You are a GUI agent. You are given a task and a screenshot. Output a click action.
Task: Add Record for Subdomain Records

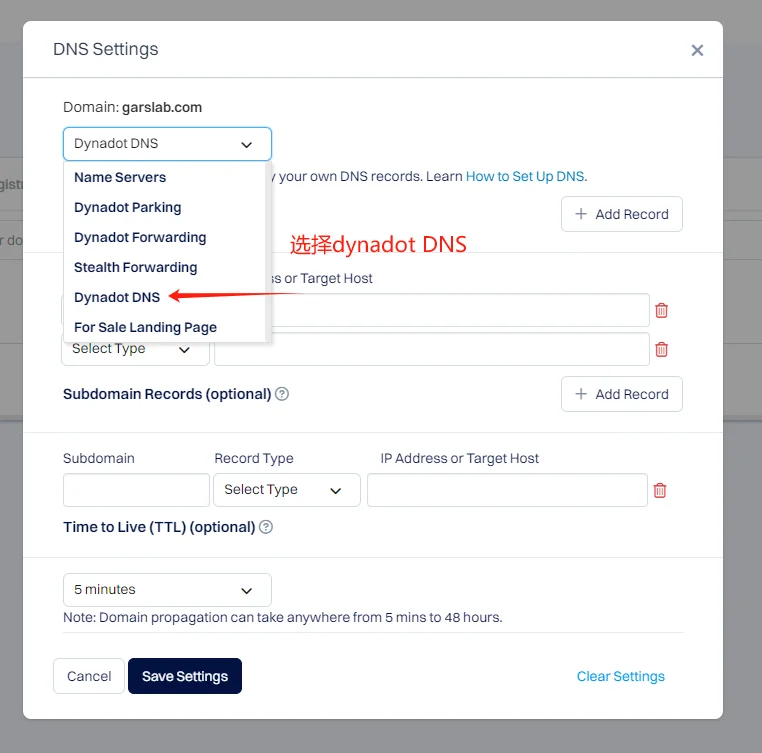pos(622,394)
